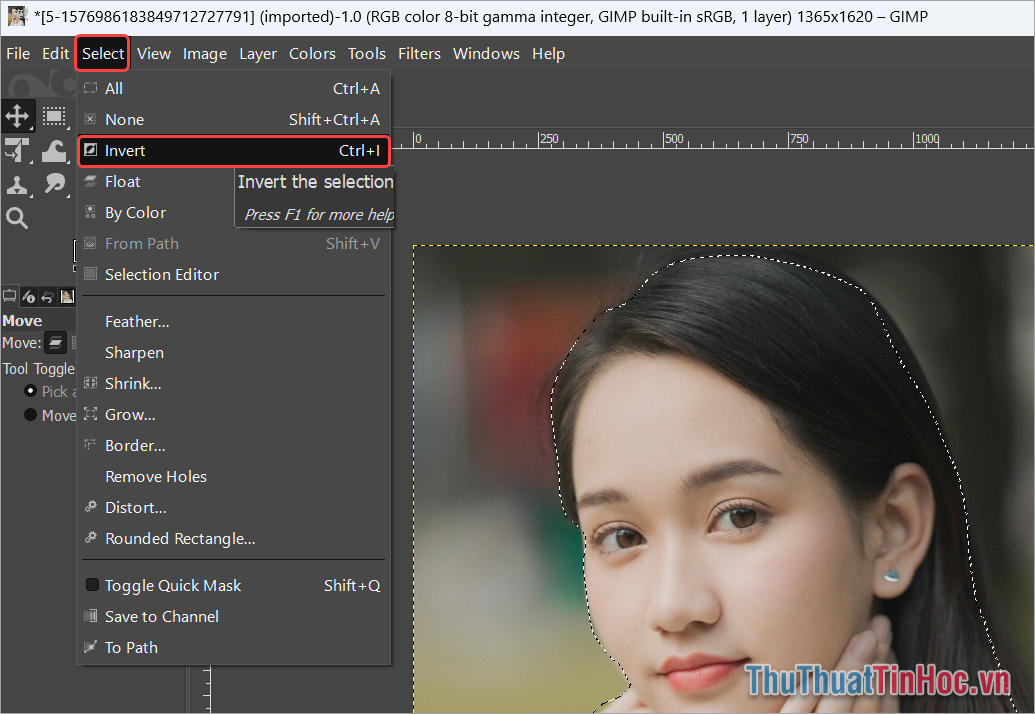Open the View menu
1035x714 pixels.
(x=154, y=53)
